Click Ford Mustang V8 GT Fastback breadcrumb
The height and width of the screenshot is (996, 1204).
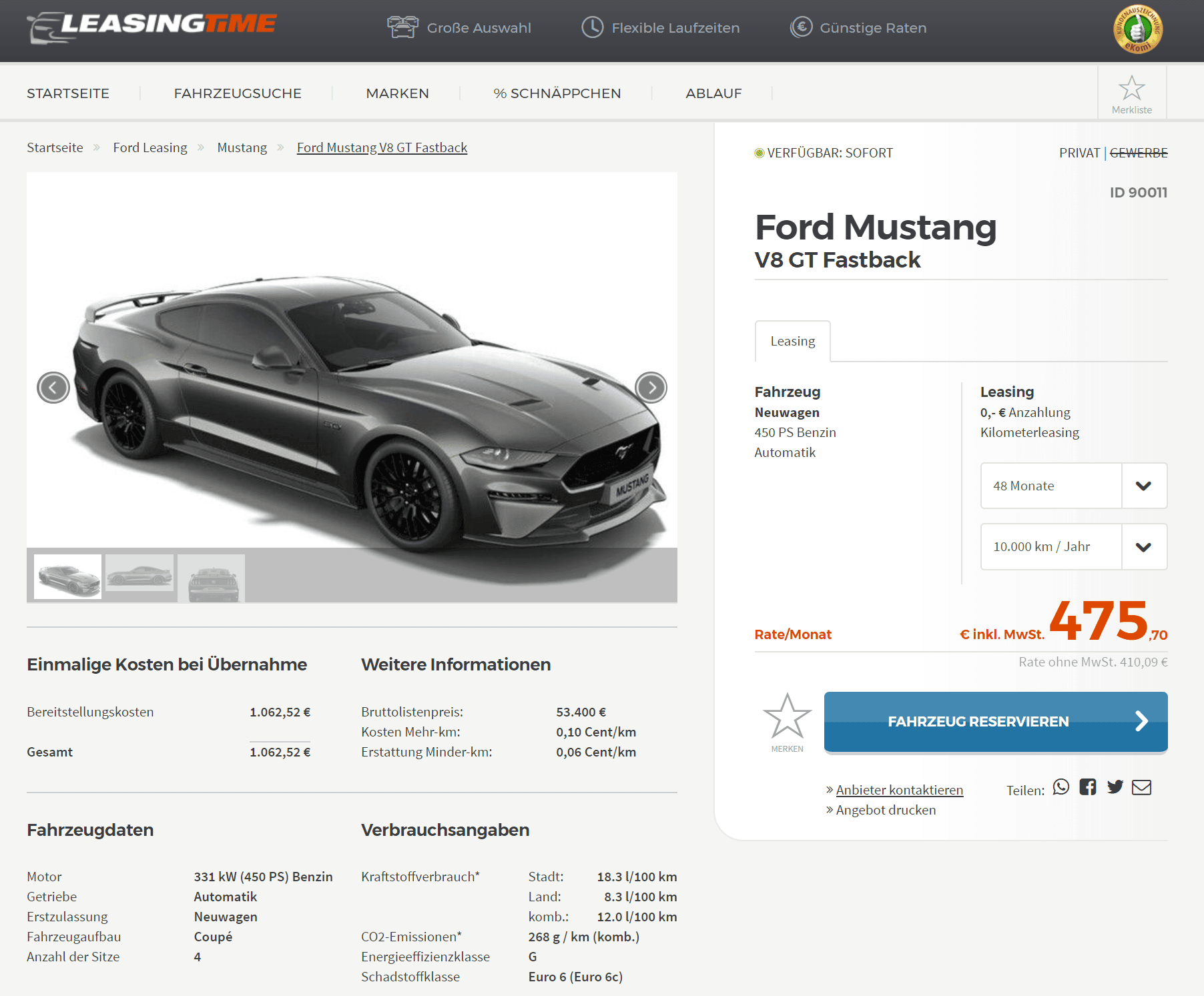pos(382,147)
